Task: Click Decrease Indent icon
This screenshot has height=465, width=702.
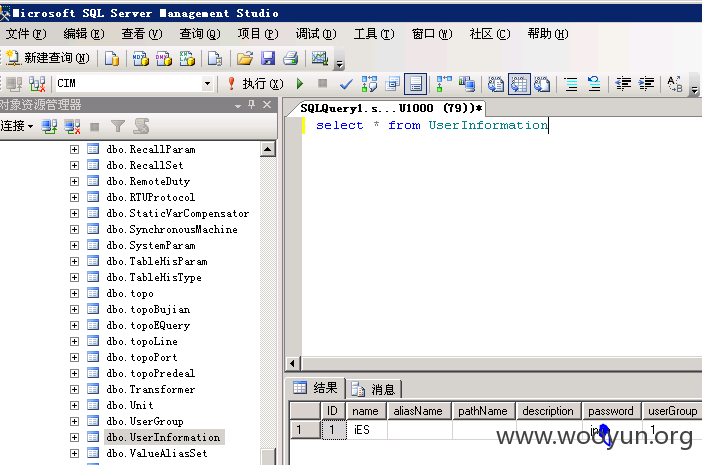Action: 623,84
